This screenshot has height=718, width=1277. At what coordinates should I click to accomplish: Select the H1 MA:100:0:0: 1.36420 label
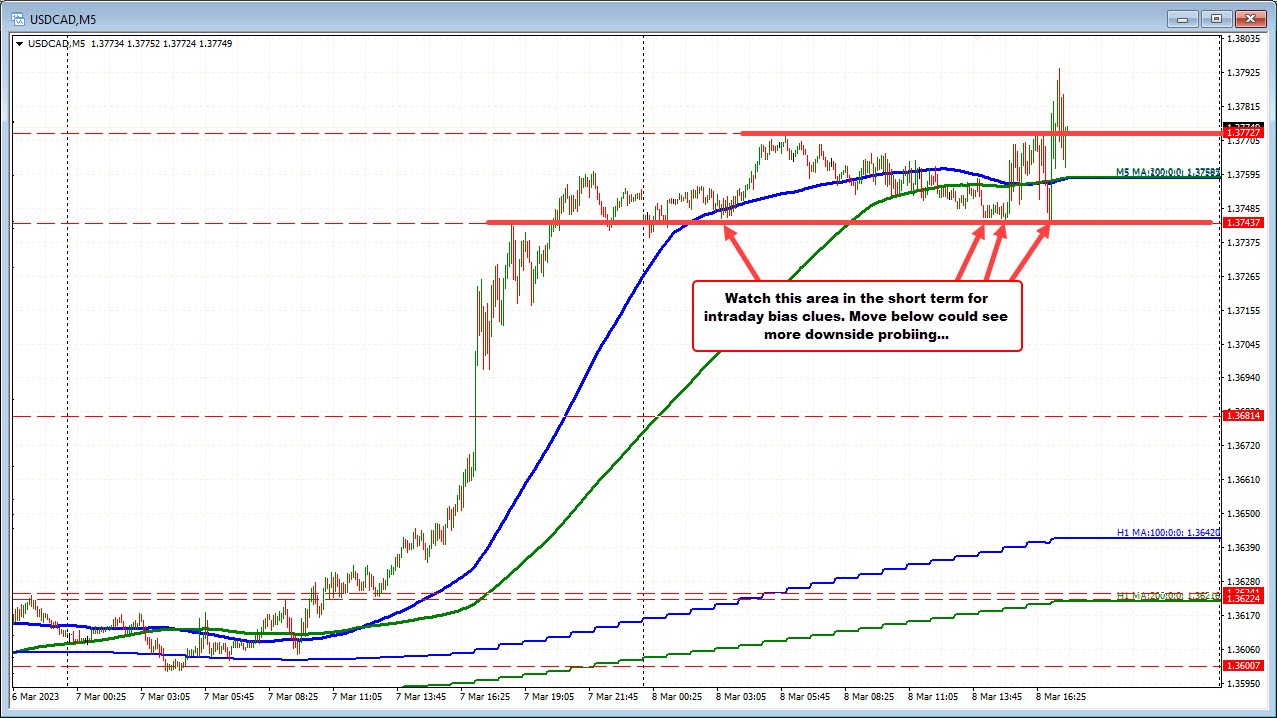click(1168, 533)
